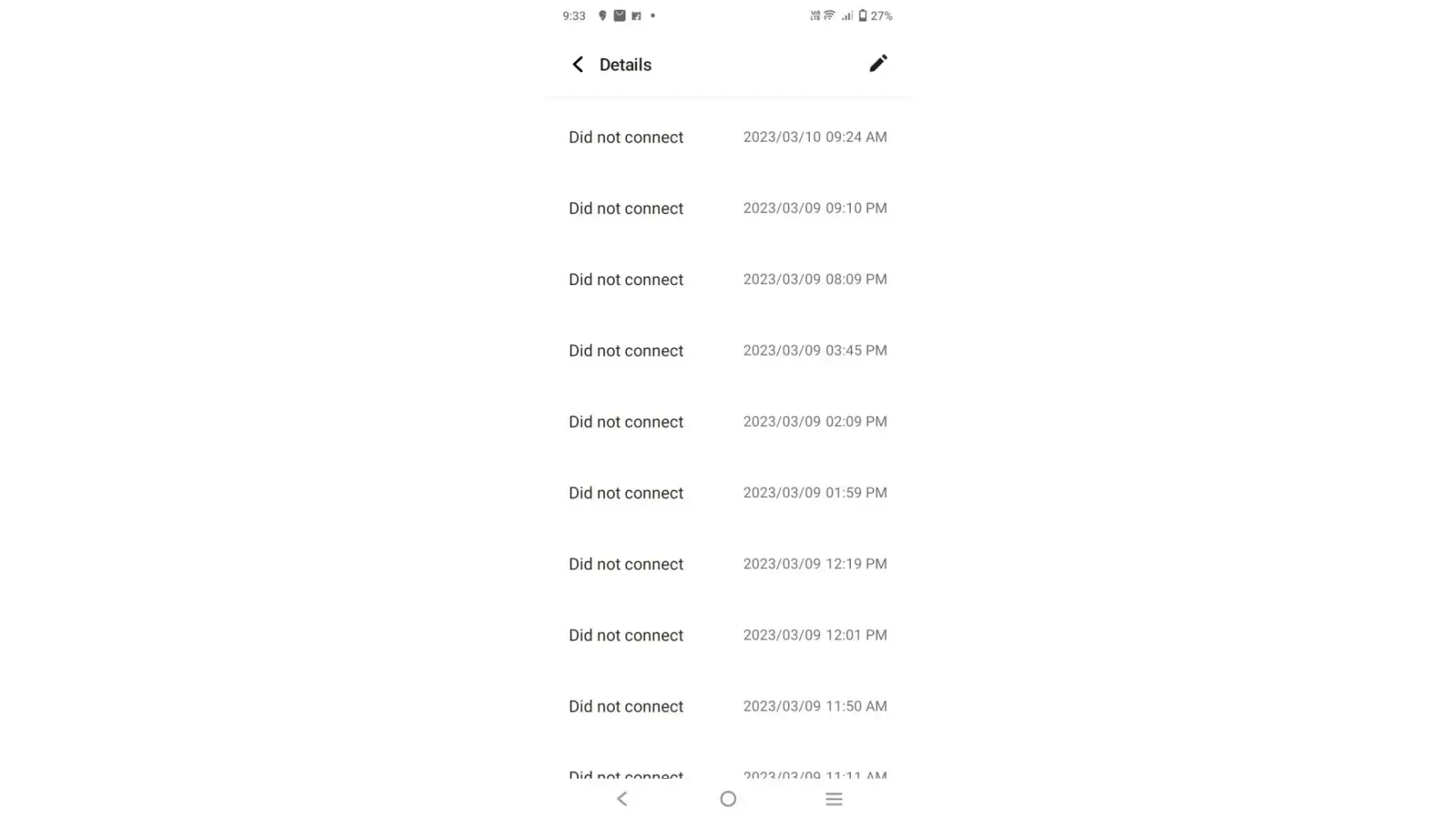Open the 11:50 AM call entry
The height and width of the screenshot is (819, 1456).
point(727,706)
